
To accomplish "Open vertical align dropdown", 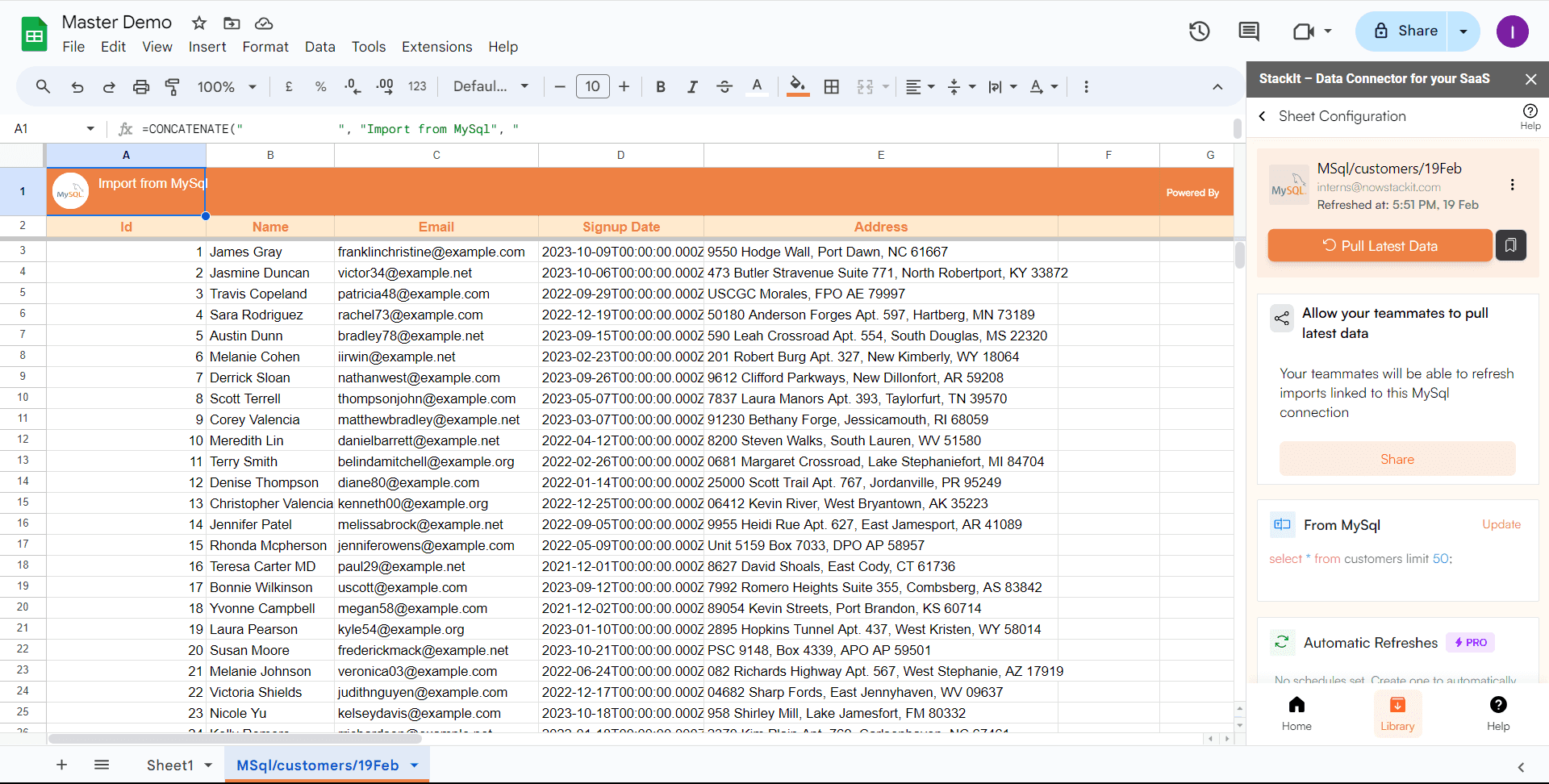I will pos(962,86).
